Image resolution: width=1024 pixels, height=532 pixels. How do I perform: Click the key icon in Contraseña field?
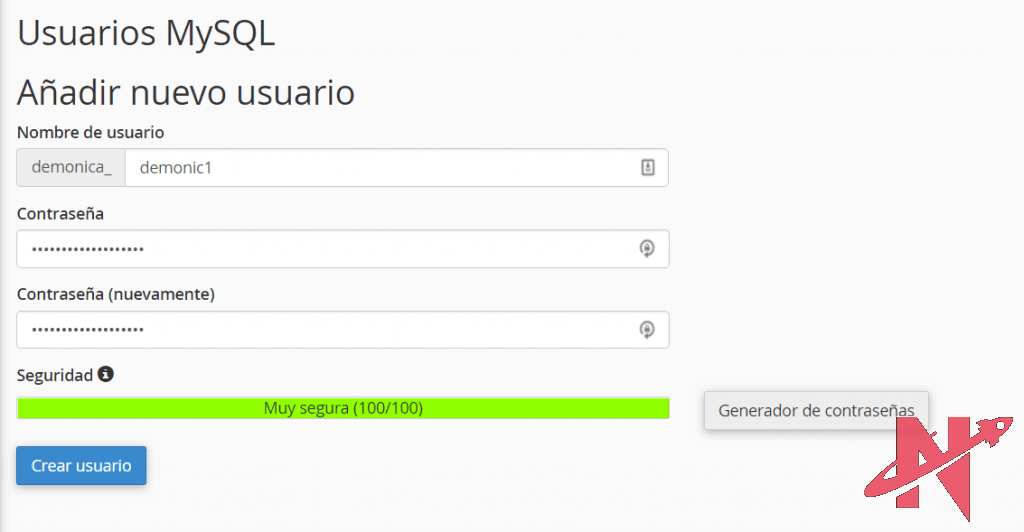(x=647, y=249)
